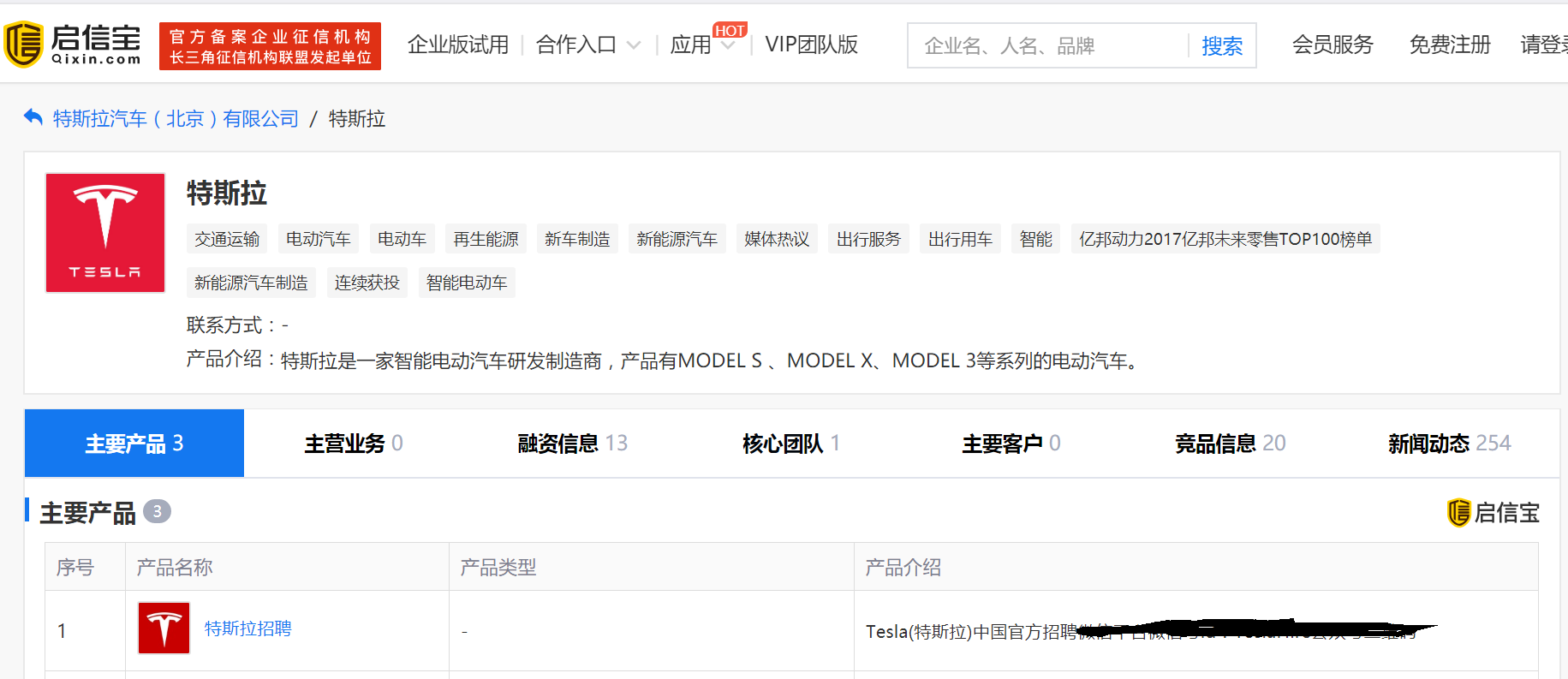1568x679 pixels.
Task: Switch to the 融资信息 13 tab
Action: point(573,443)
